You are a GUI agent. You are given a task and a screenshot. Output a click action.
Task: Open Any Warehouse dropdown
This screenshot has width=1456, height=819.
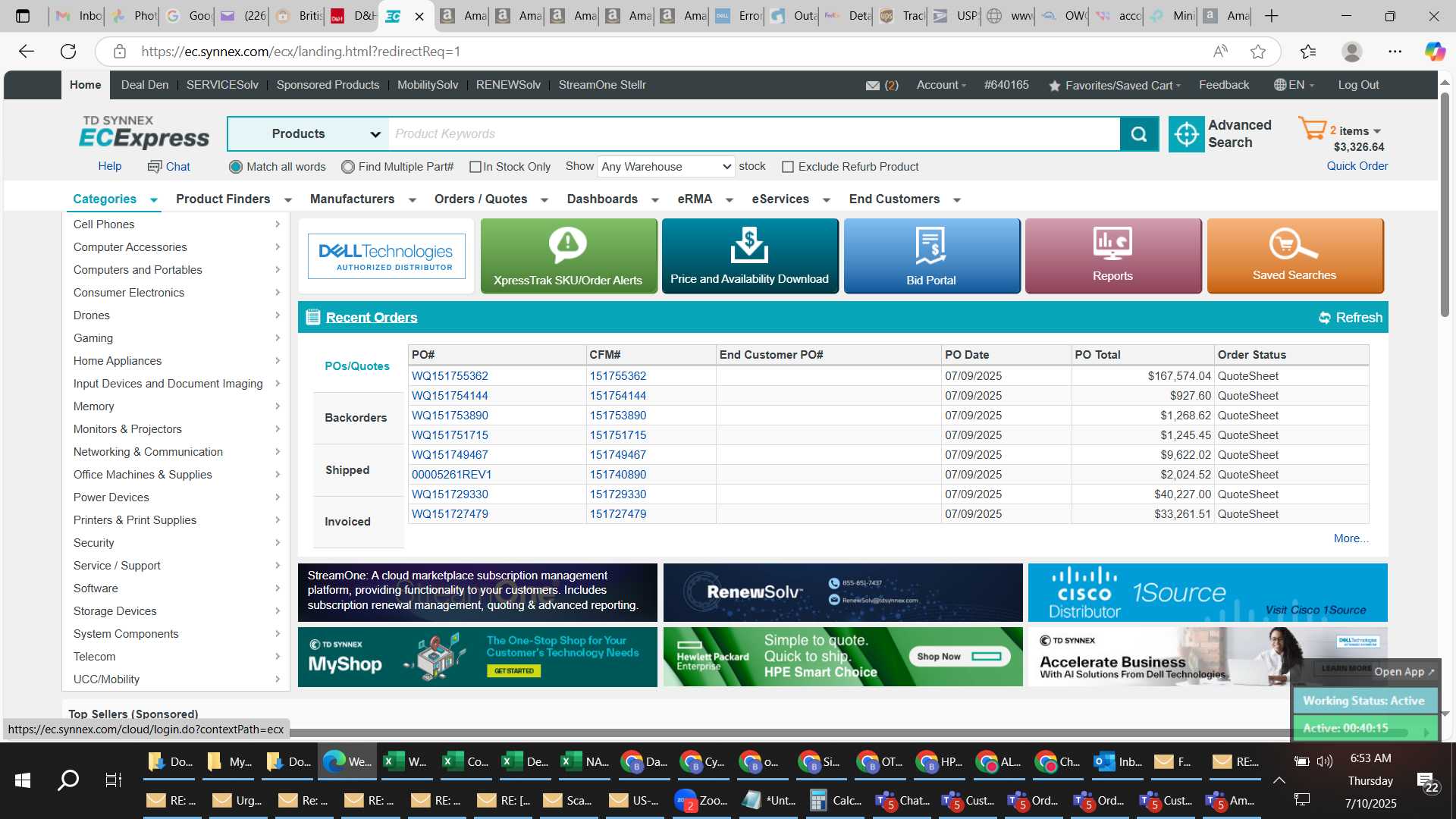coord(666,167)
